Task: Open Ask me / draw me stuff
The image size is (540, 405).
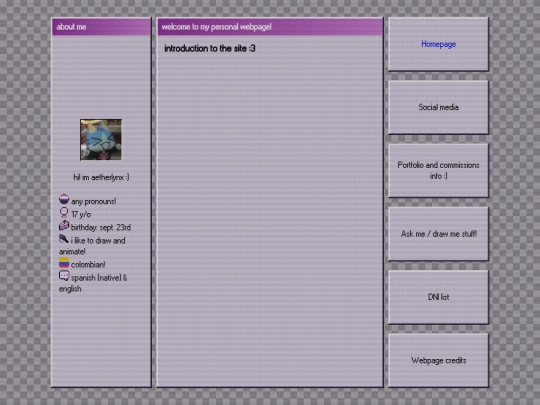Action: click(438, 234)
